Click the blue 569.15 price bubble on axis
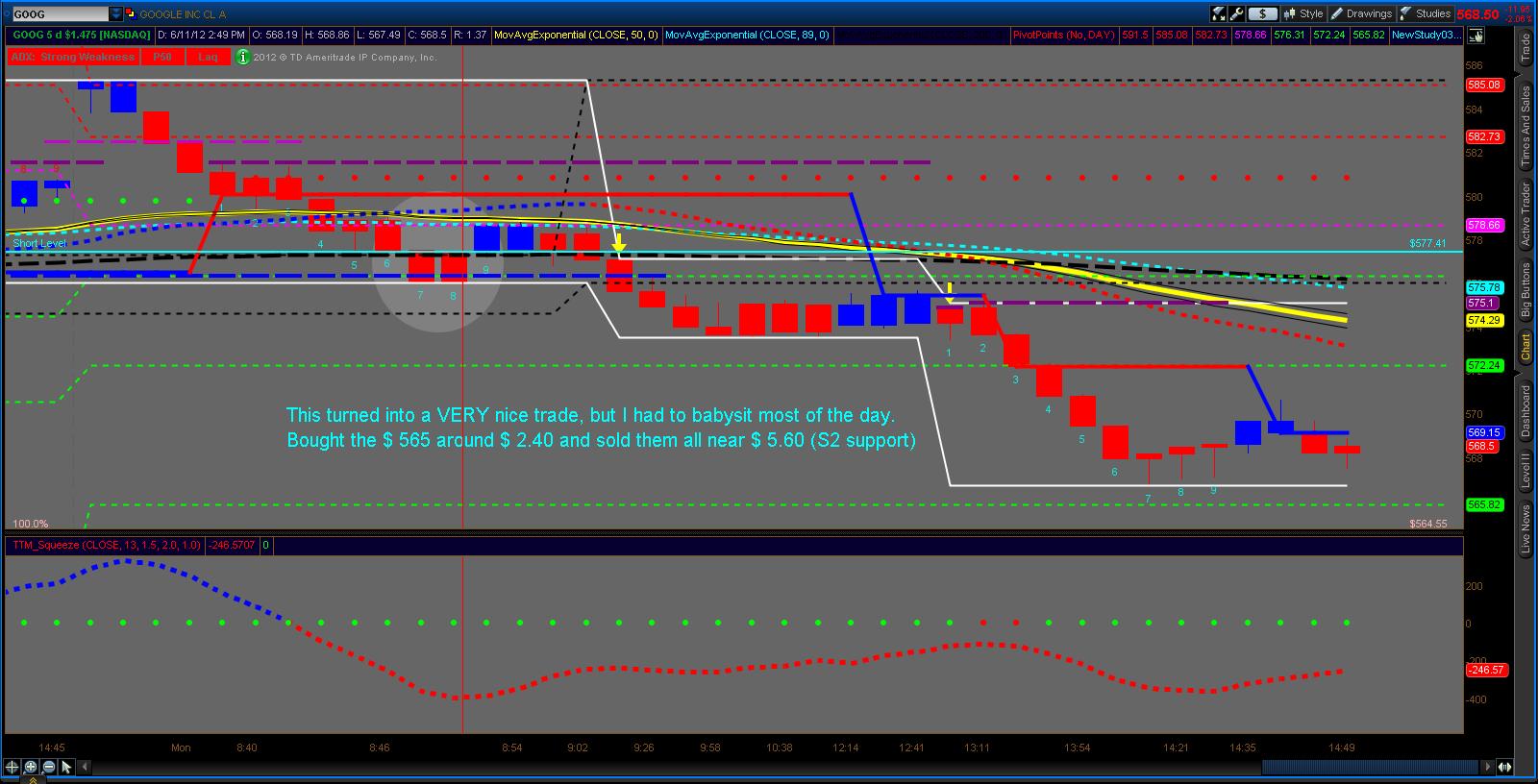1538x784 pixels. 1484,432
